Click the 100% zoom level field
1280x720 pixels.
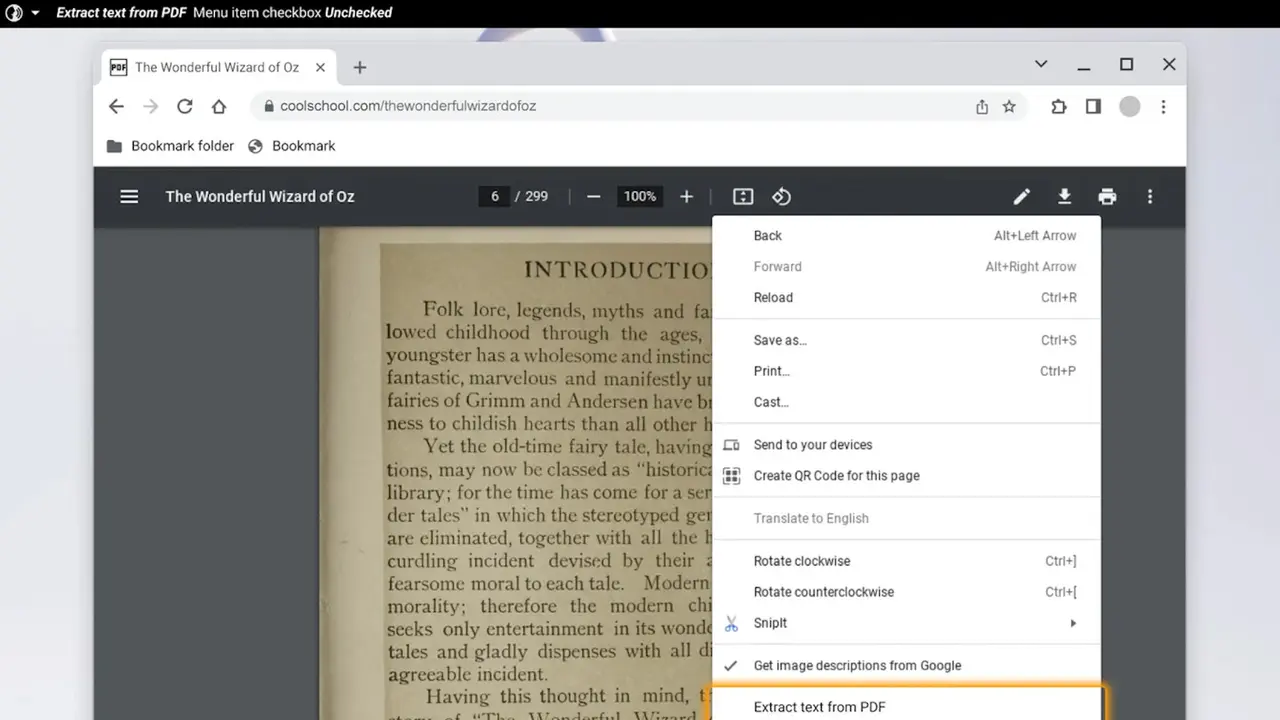tap(640, 196)
